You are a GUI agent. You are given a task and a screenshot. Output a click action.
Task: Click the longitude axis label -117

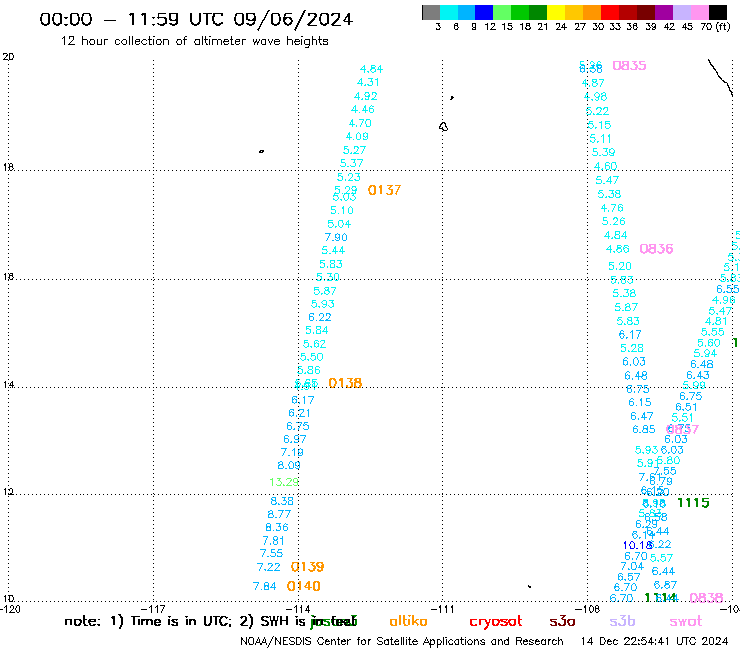[153, 609]
